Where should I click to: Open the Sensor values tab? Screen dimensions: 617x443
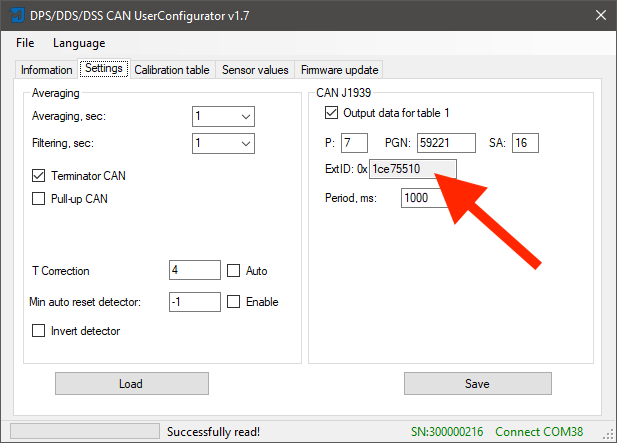coord(255,70)
